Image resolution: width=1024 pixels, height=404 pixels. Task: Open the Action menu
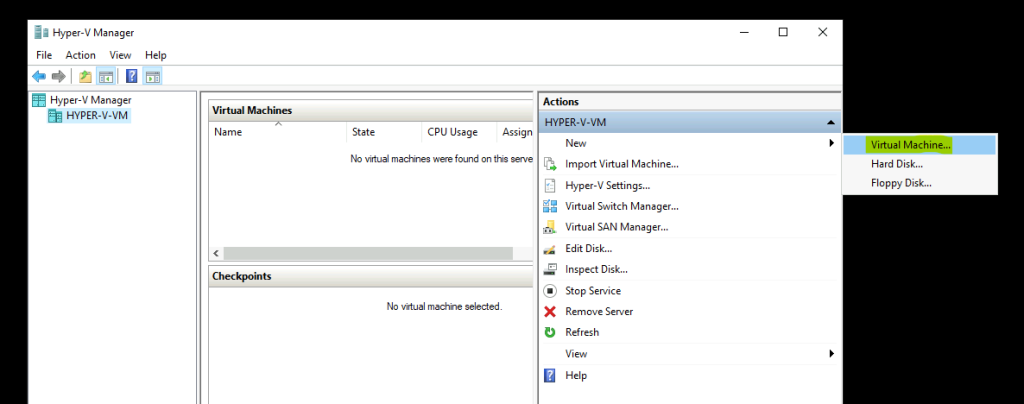click(x=80, y=55)
